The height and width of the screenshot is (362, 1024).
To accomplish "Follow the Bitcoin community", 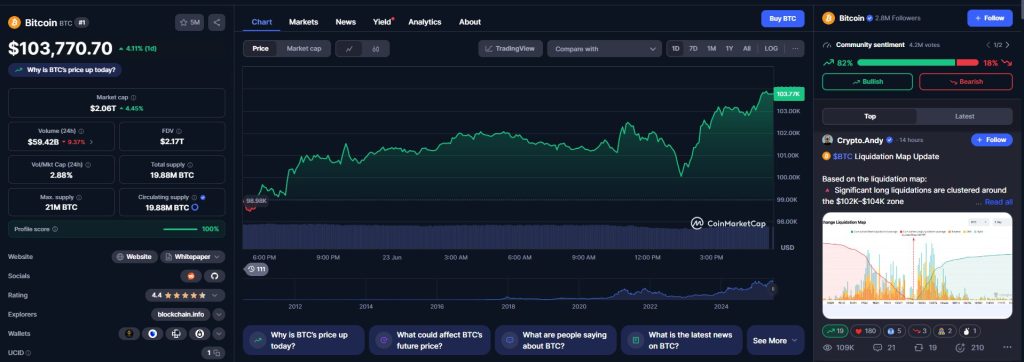I will pos(990,18).
